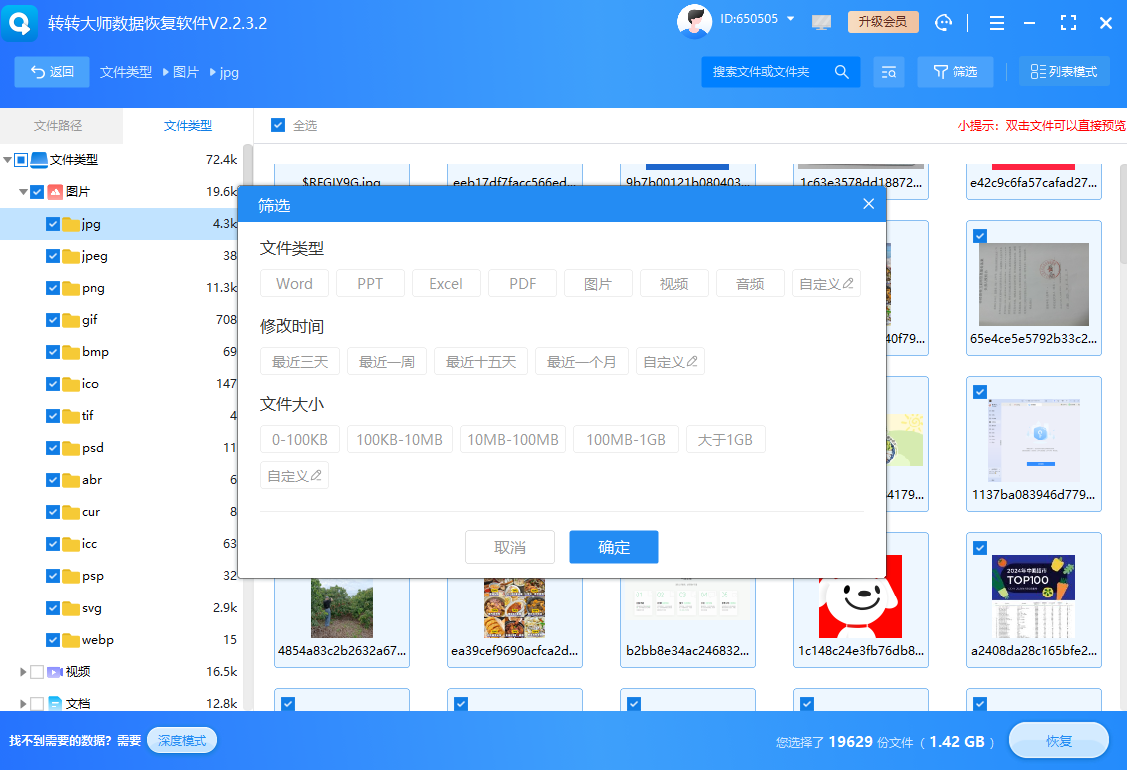
Task: Collapse the 图片 tree node
Action: 24,192
